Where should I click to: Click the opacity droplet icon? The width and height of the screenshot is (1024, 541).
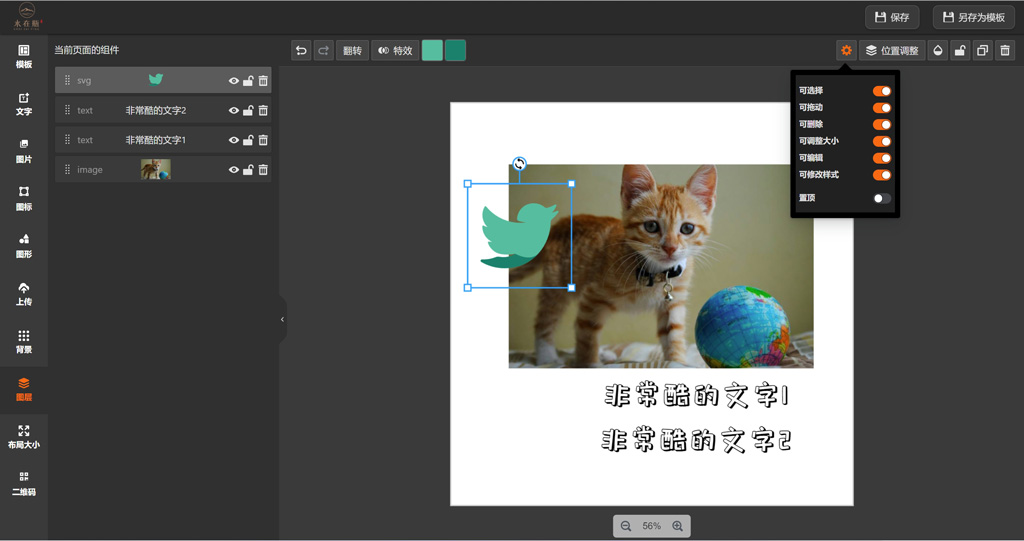tap(938, 50)
